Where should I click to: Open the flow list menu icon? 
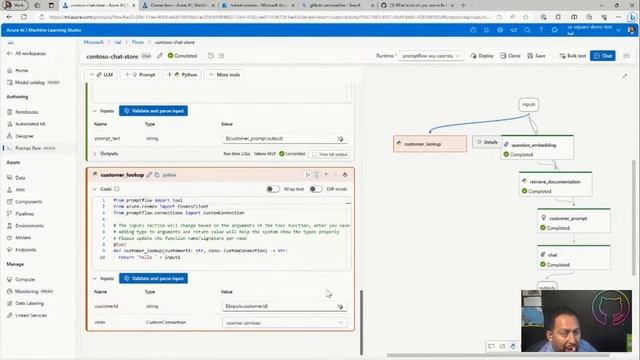(222, 56)
